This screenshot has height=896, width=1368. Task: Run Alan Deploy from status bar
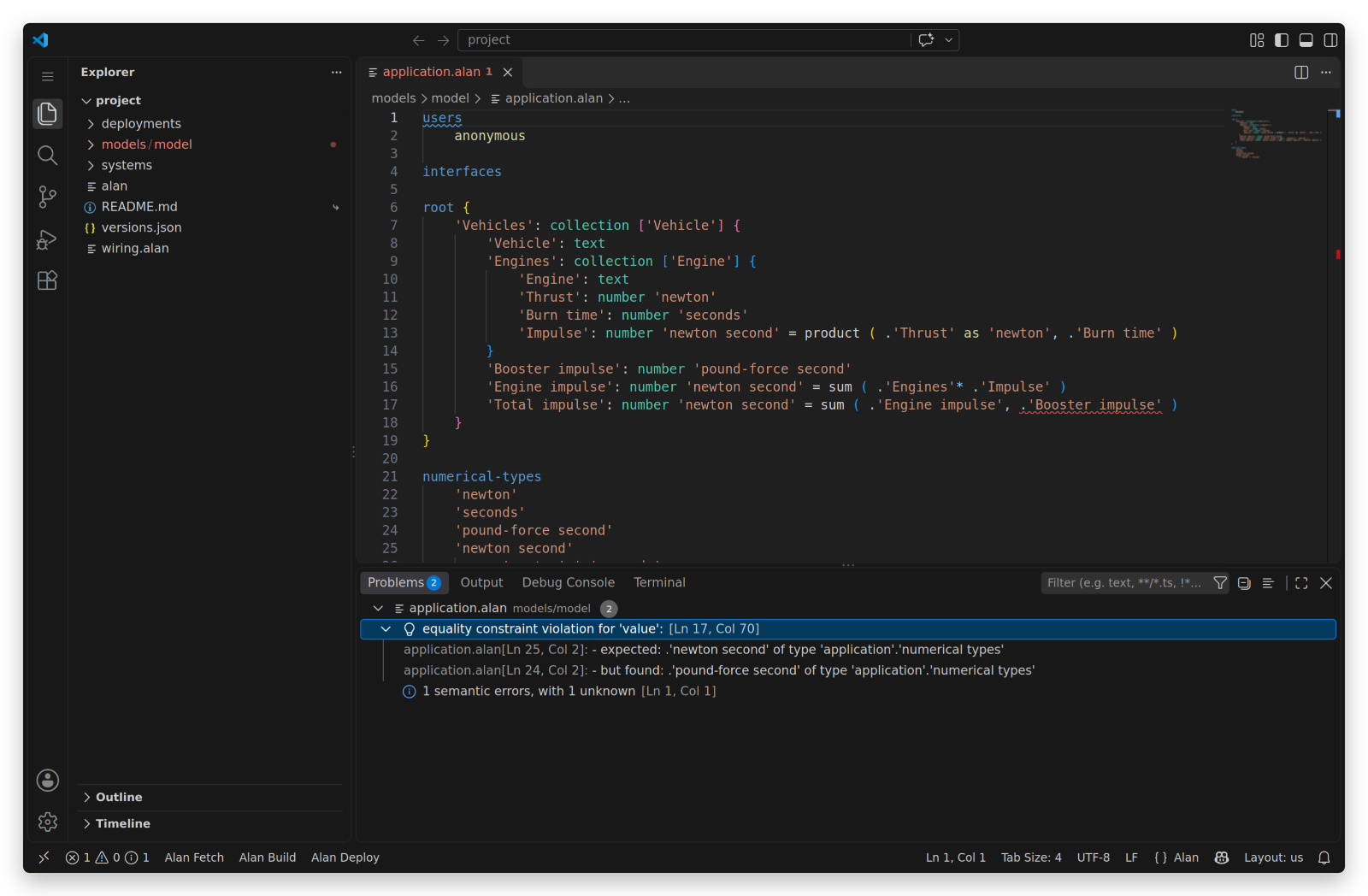click(x=345, y=858)
